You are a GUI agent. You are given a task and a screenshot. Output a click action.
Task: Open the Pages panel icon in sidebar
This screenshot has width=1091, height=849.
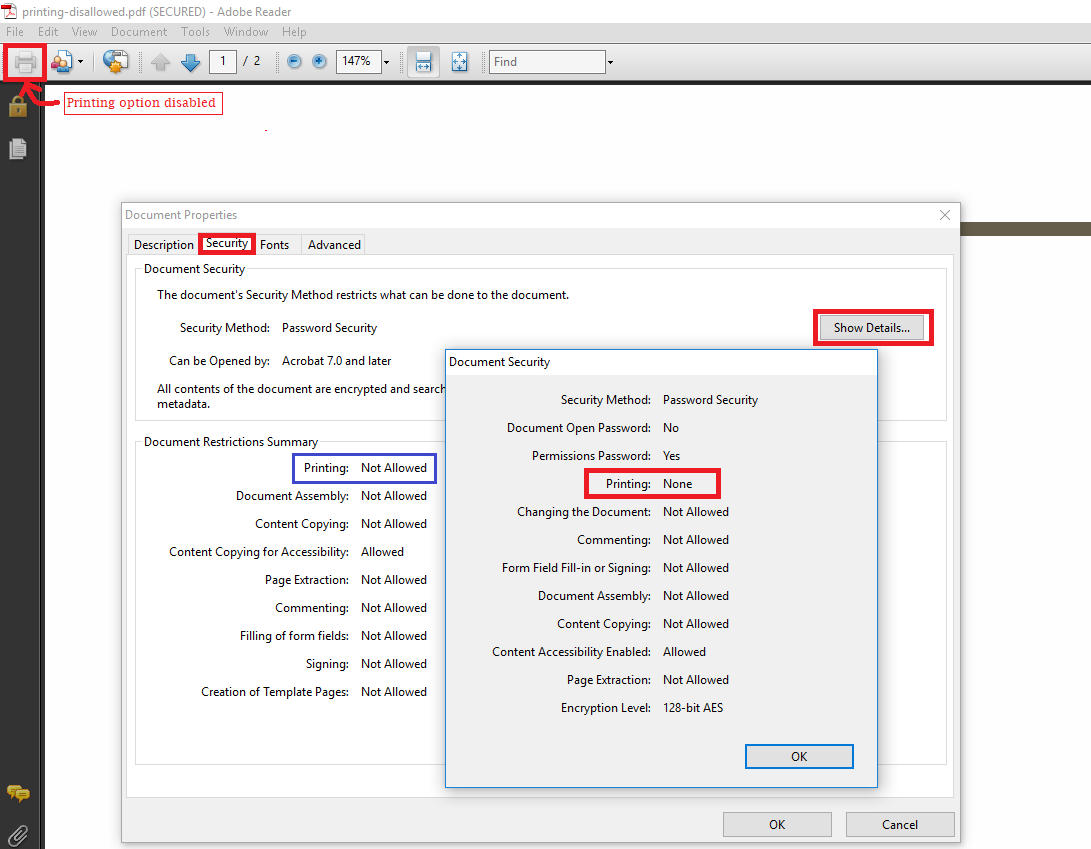(x=16, y=148)
